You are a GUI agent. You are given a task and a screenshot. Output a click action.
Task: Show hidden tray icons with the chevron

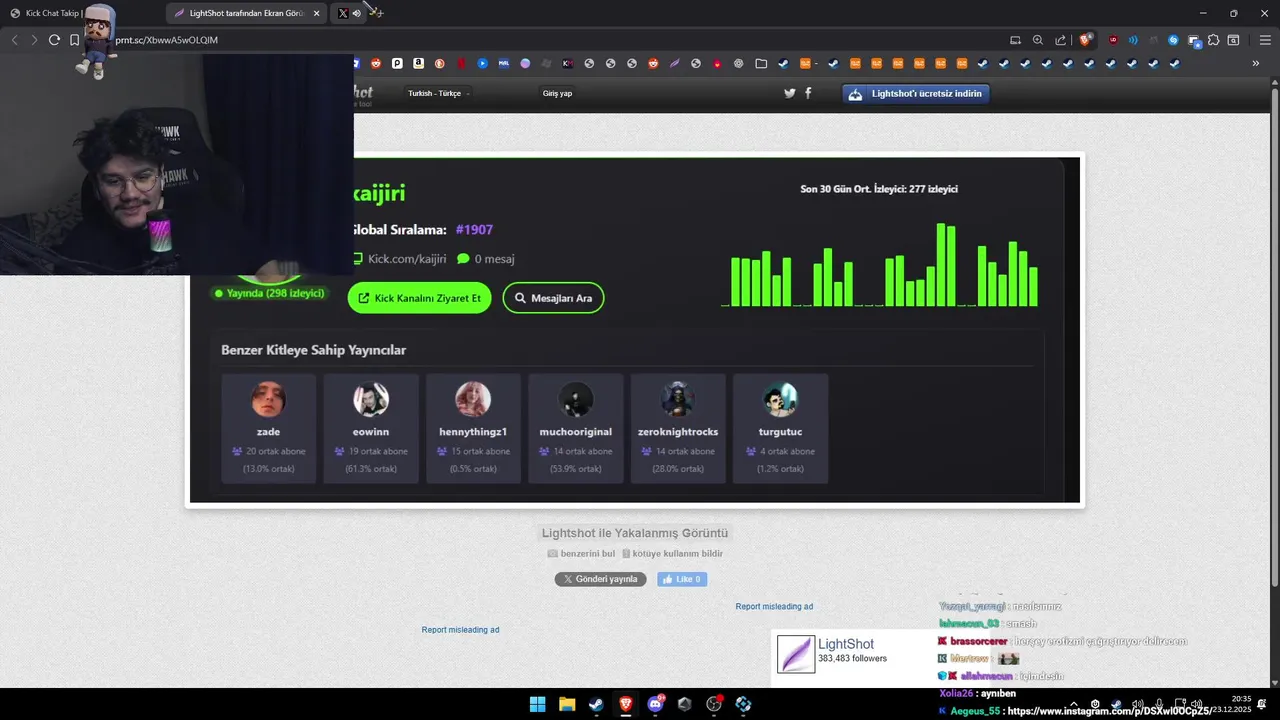point(1075,704)
